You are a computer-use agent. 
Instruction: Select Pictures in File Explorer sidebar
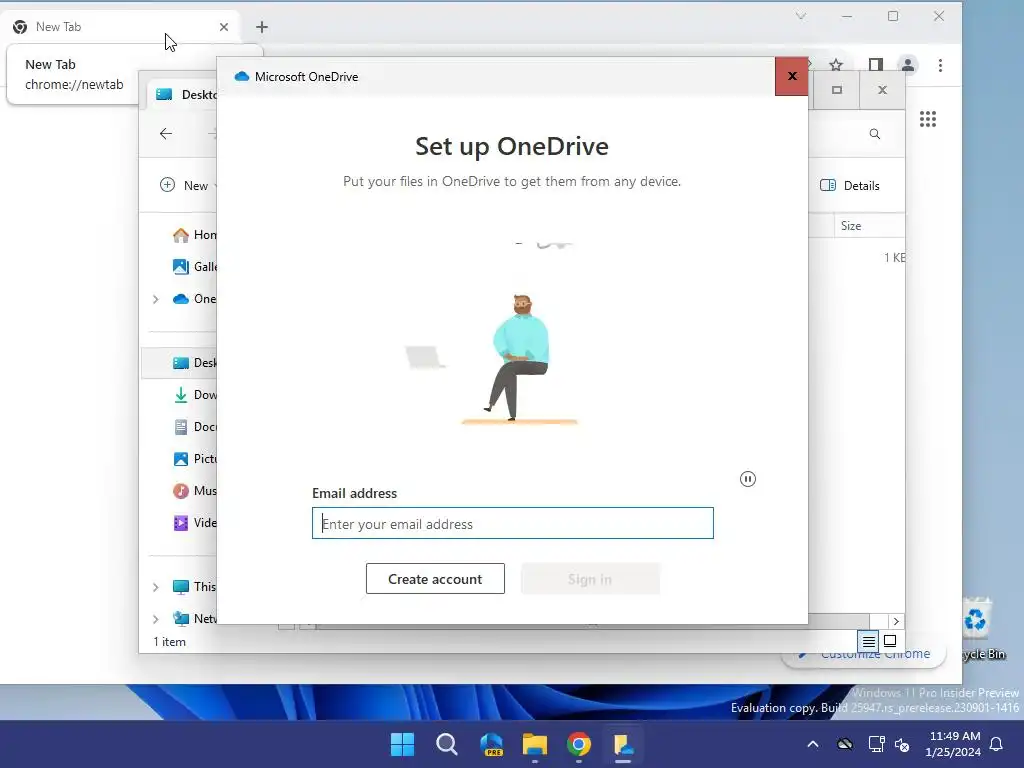(x=194, y=458)
